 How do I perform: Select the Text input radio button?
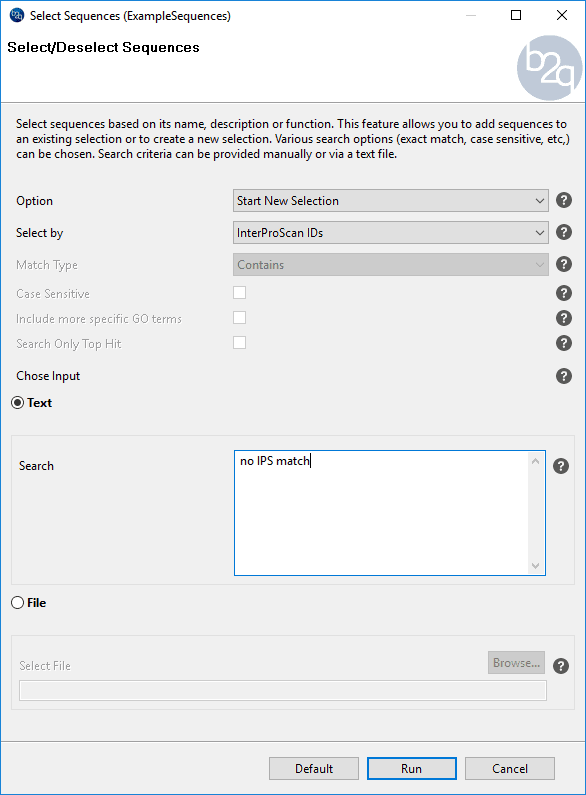pyautogui.click(x=18, y=403)
